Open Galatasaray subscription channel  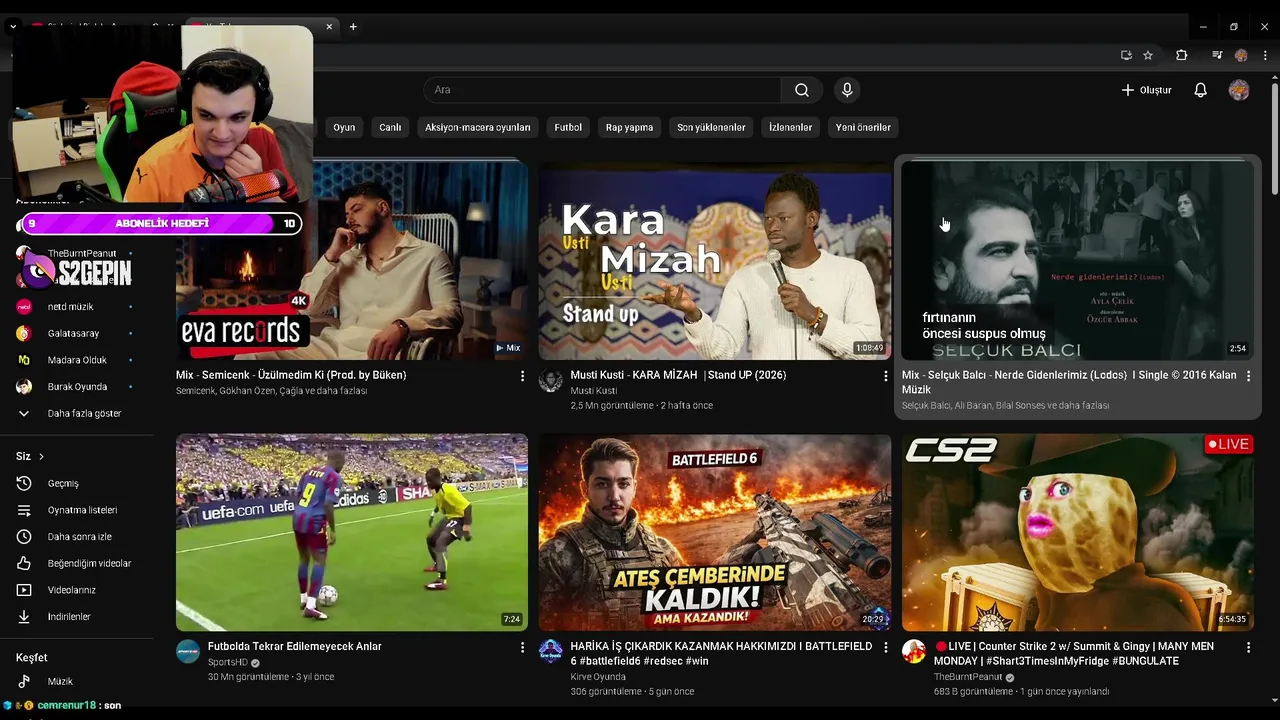pos(75,333)
